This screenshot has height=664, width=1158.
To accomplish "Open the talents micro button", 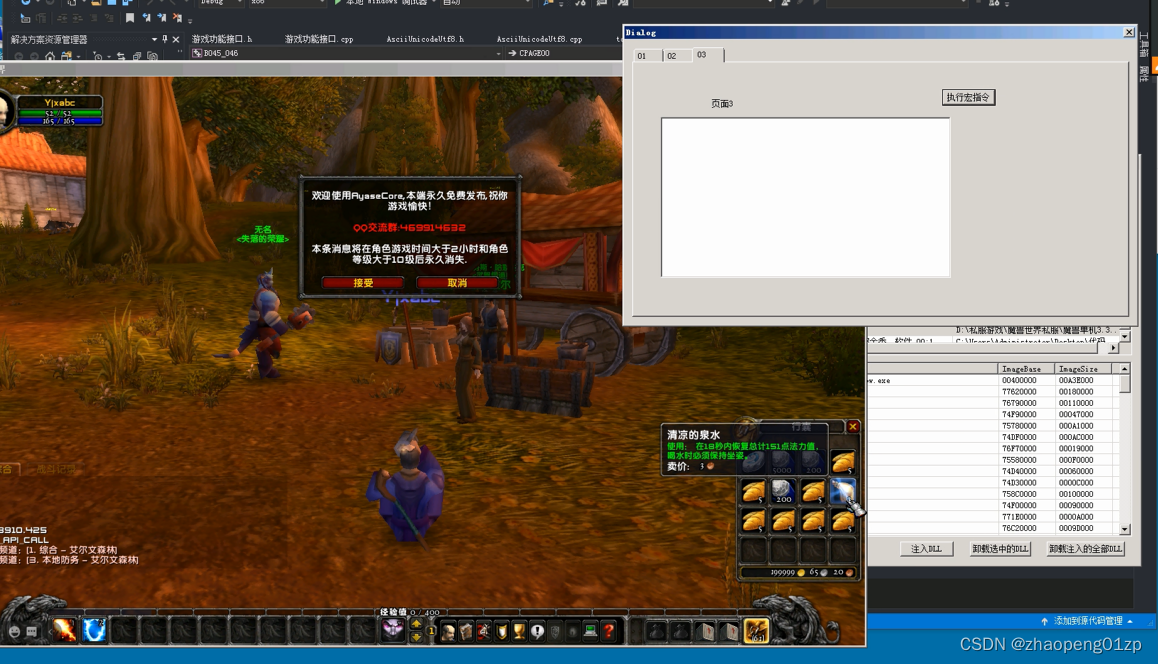I will [484, 632].
